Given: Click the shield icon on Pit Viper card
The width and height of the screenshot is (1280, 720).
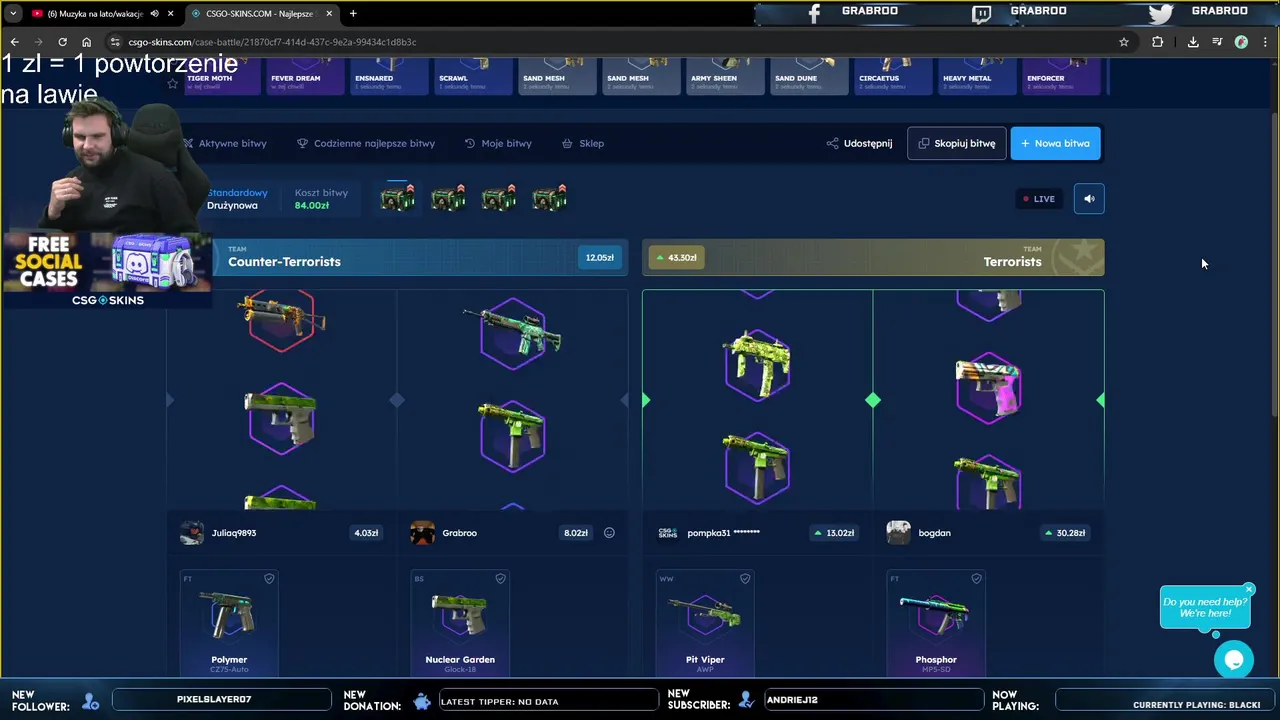Looking at the screenshot, I should [x=745, y=578].
